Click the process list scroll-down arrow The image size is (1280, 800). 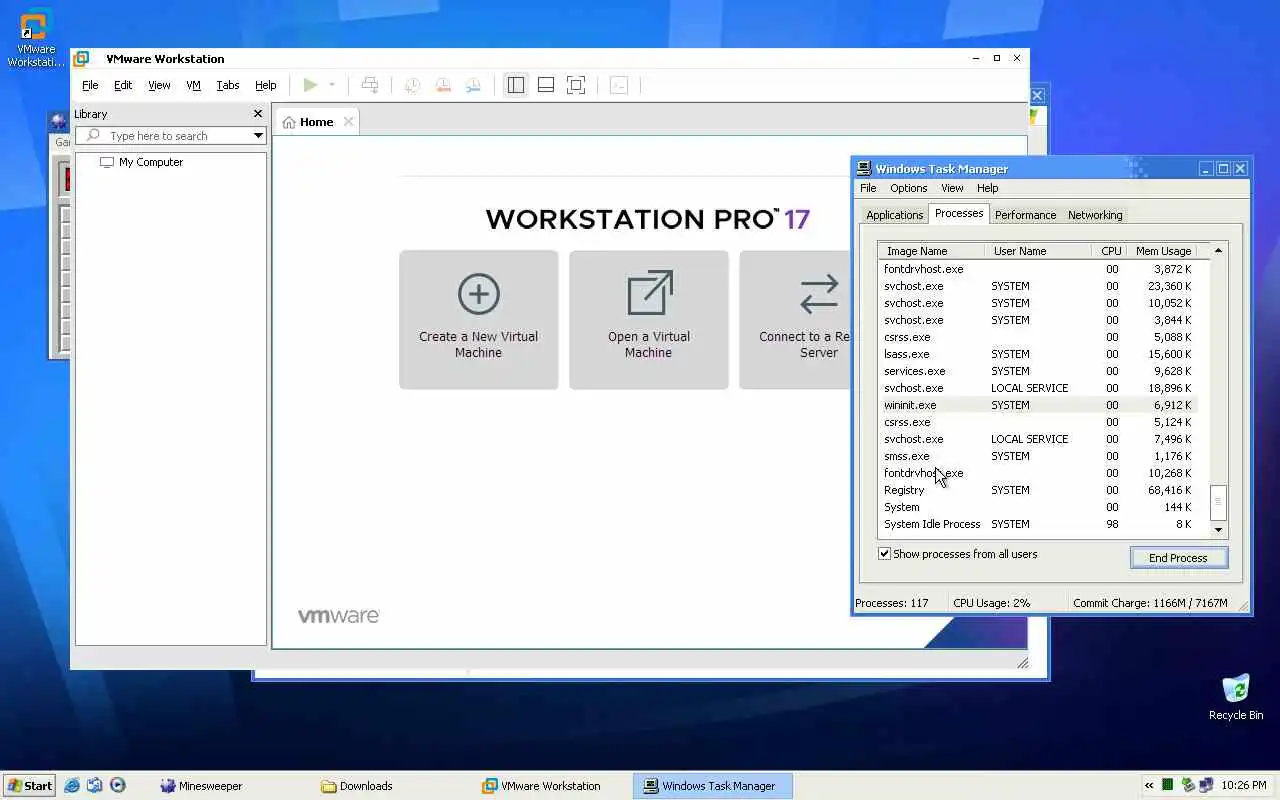point(1218,529)
